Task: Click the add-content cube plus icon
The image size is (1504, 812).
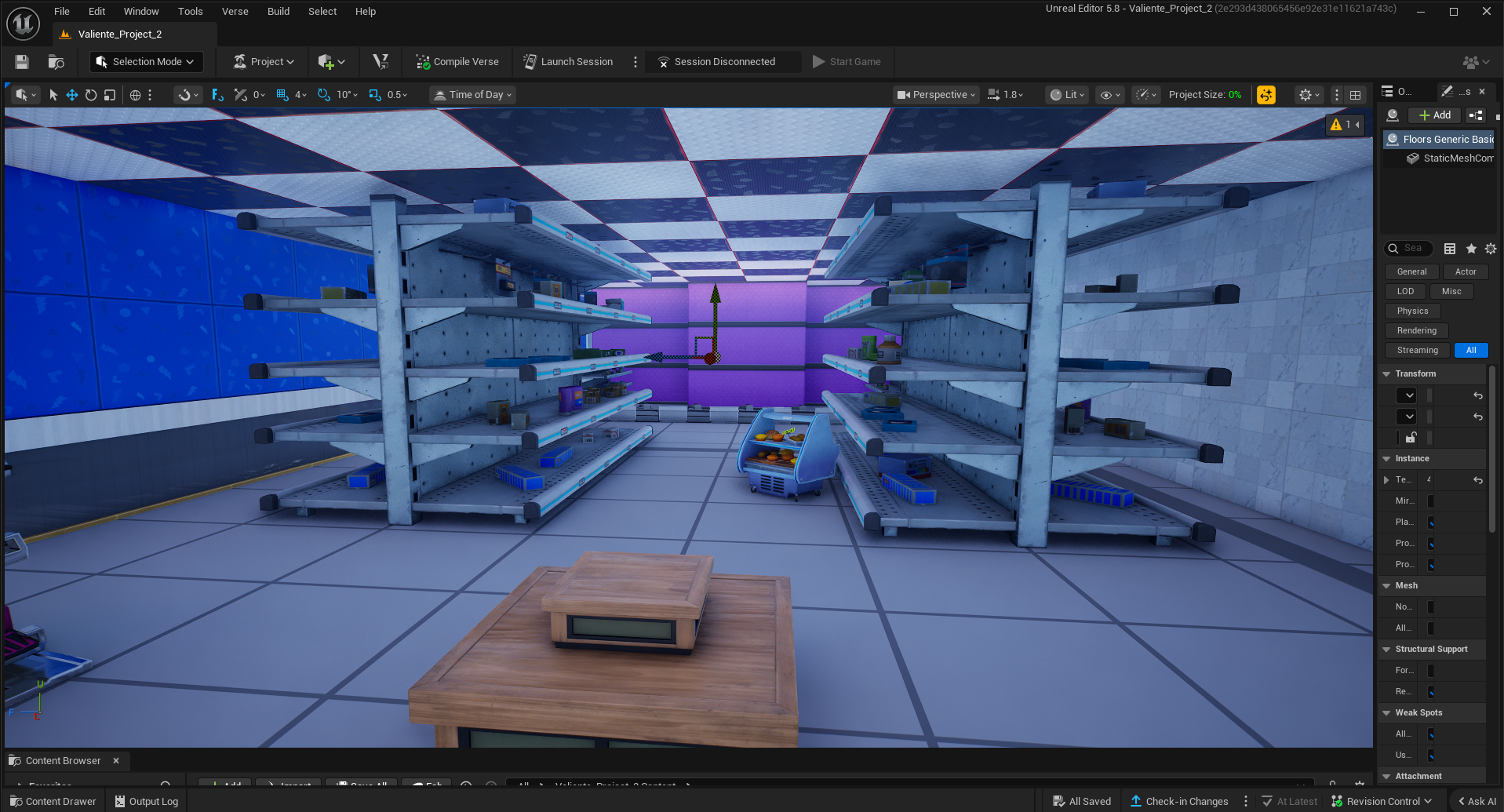Action: tap(332, 62)
